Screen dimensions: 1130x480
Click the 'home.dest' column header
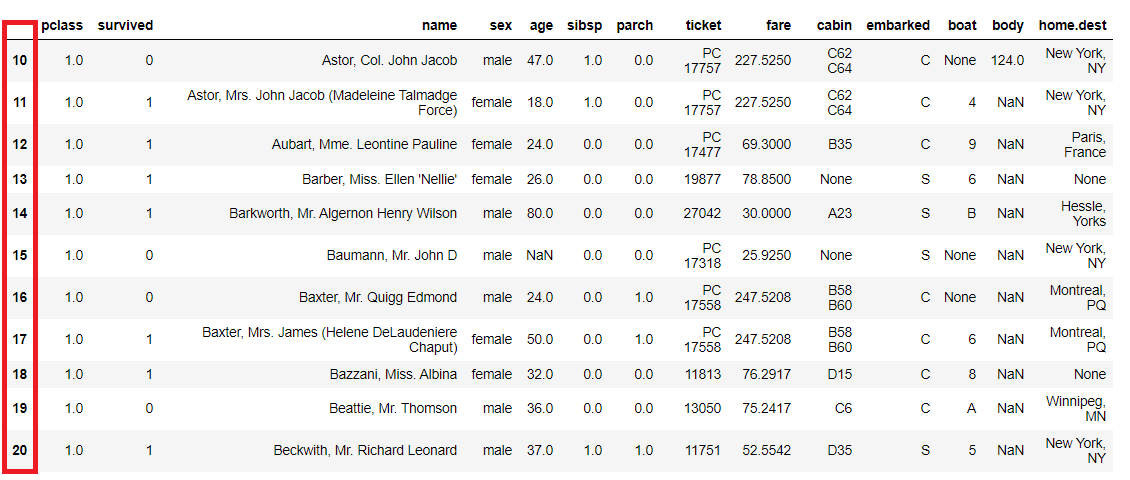(1072, 25)
